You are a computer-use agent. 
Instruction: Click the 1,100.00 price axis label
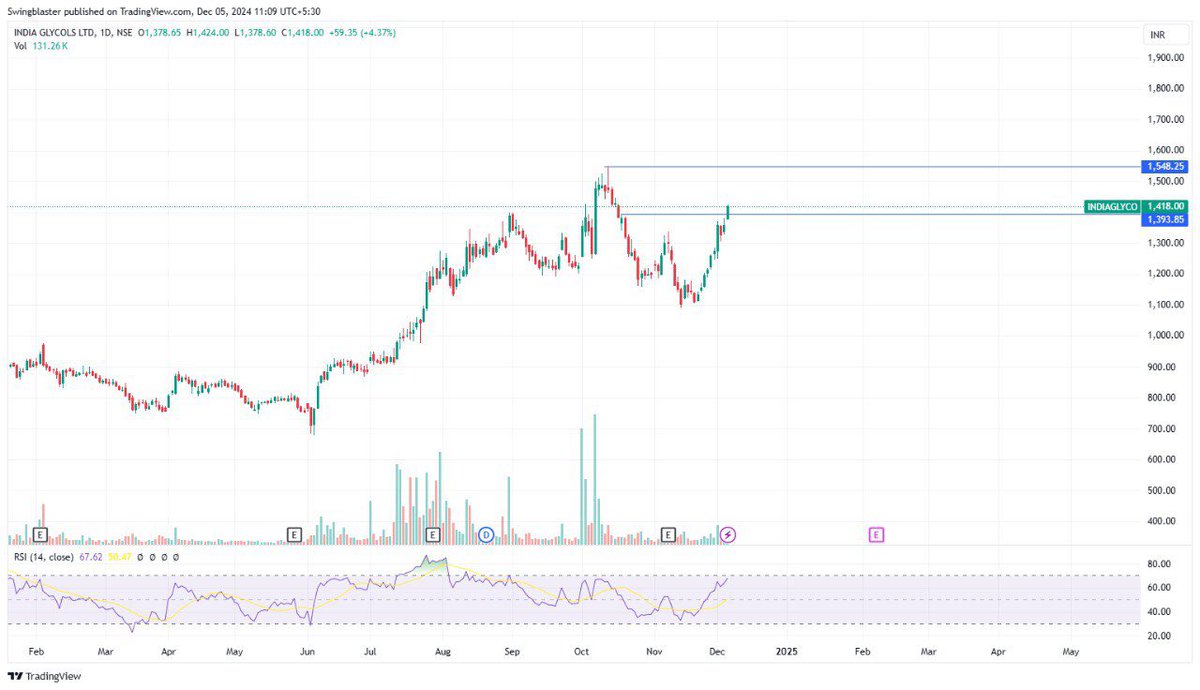pyautogui.click(x=1166, y=305)
